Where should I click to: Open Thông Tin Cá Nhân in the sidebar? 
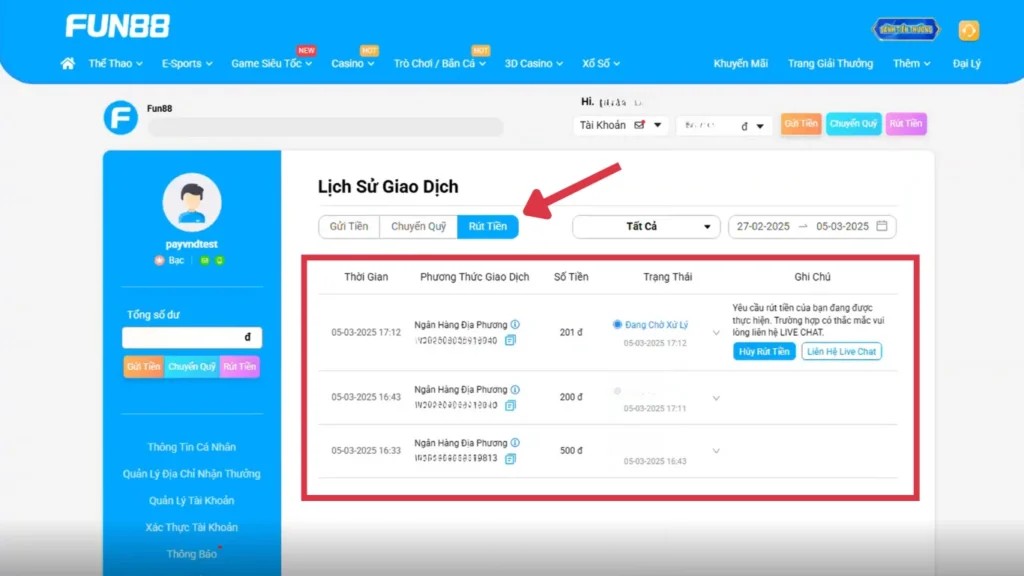190,447
